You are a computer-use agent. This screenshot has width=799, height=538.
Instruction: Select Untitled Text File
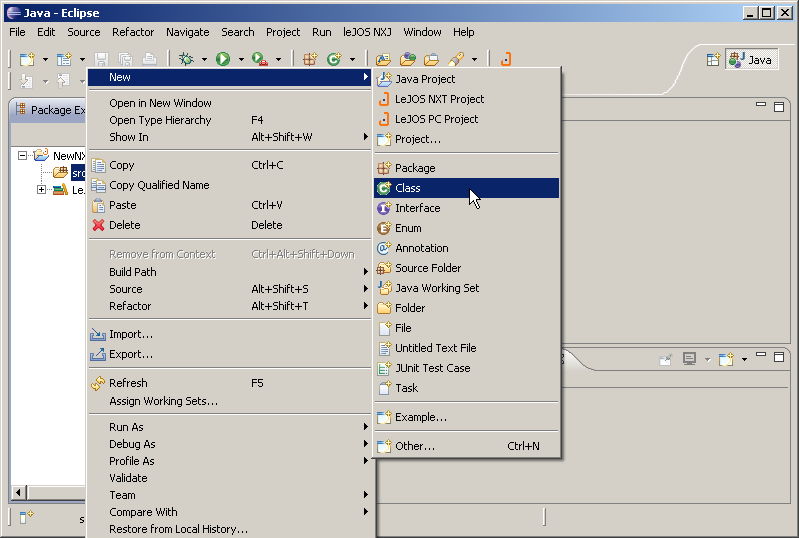pyautogui.click(x=467, y=348)
